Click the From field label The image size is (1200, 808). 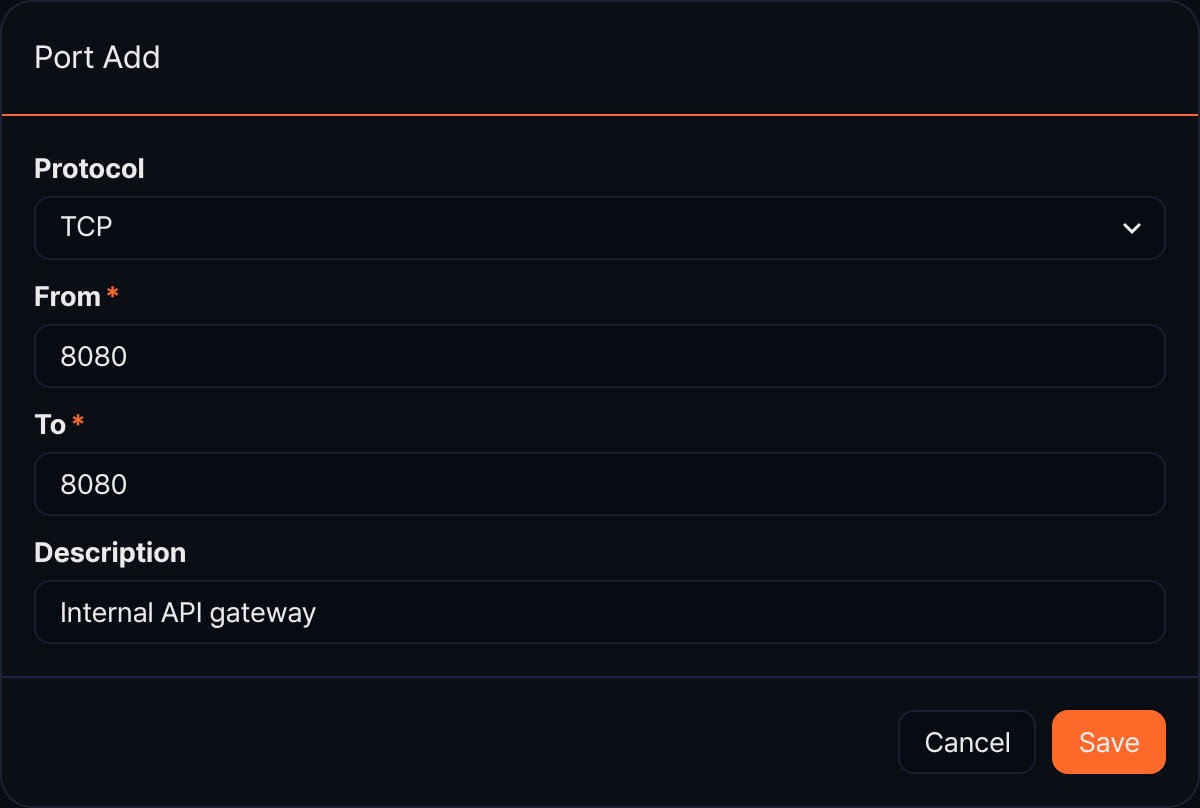pos(67,297)
